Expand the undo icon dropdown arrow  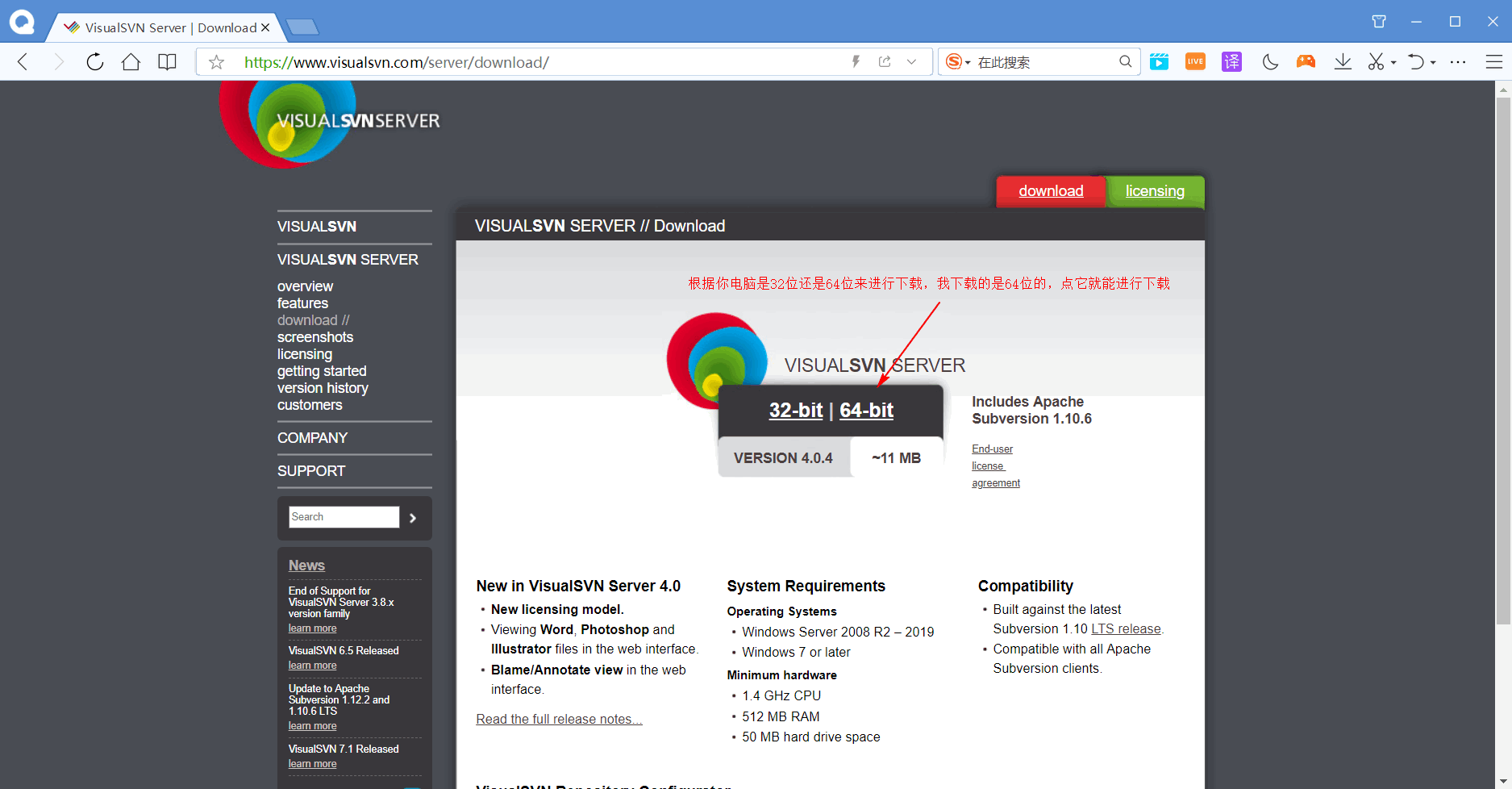pos(1433,63)
